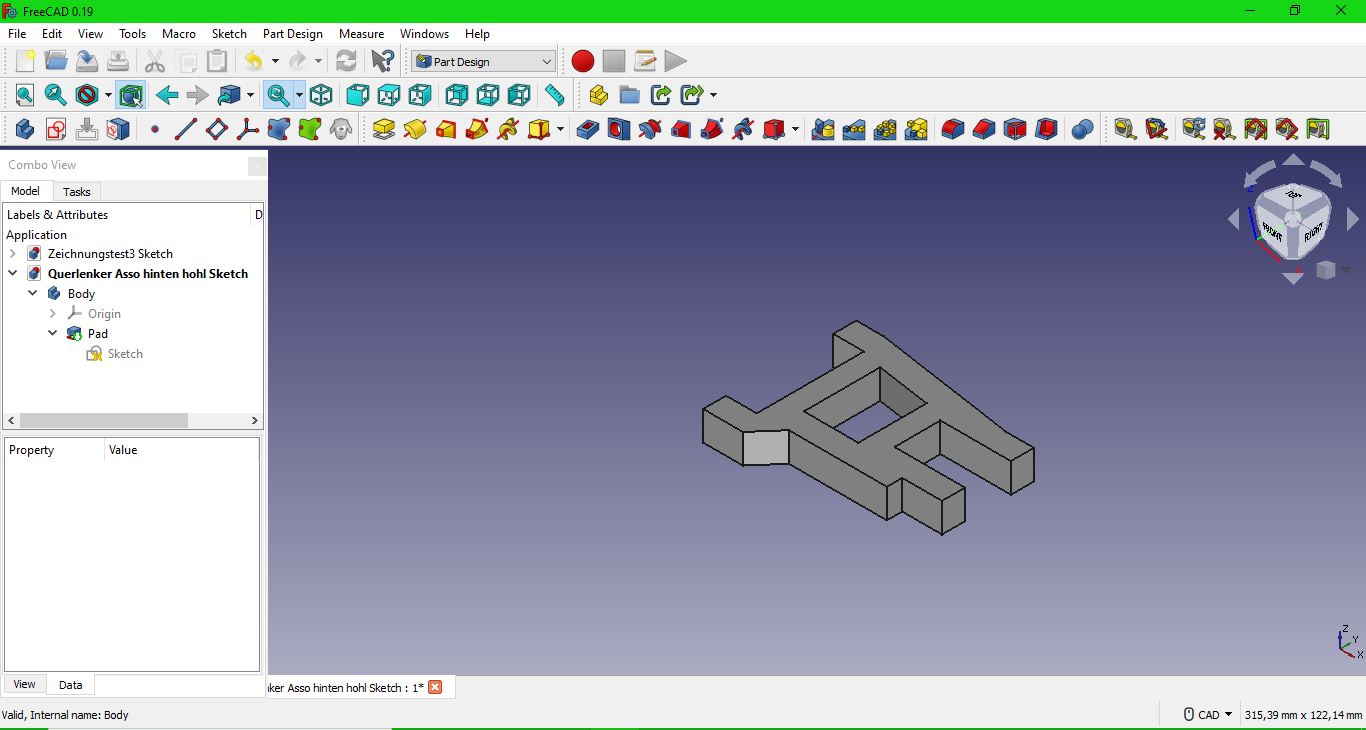Open the Macros dialog notepad icon
Viewport: 1366px width, 730px height.
(x=645, y=61)
